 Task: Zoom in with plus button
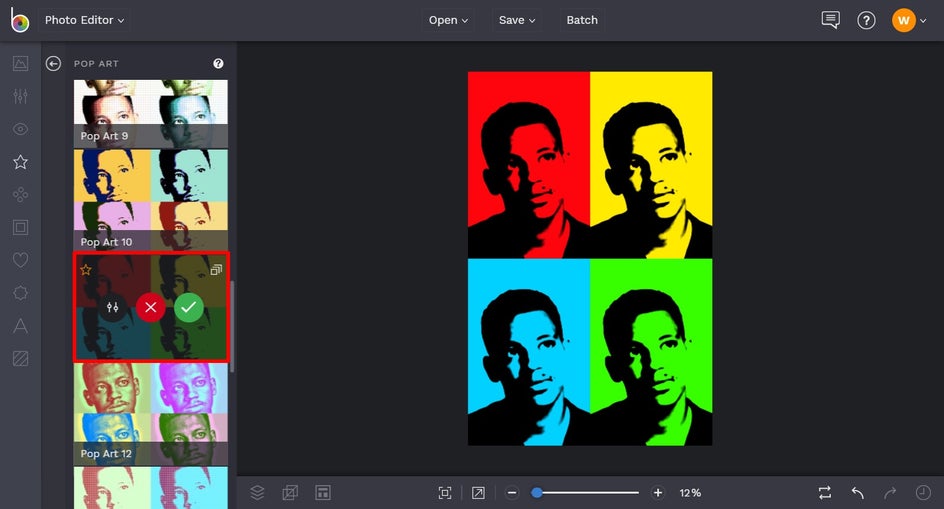[x=658, y=493]
